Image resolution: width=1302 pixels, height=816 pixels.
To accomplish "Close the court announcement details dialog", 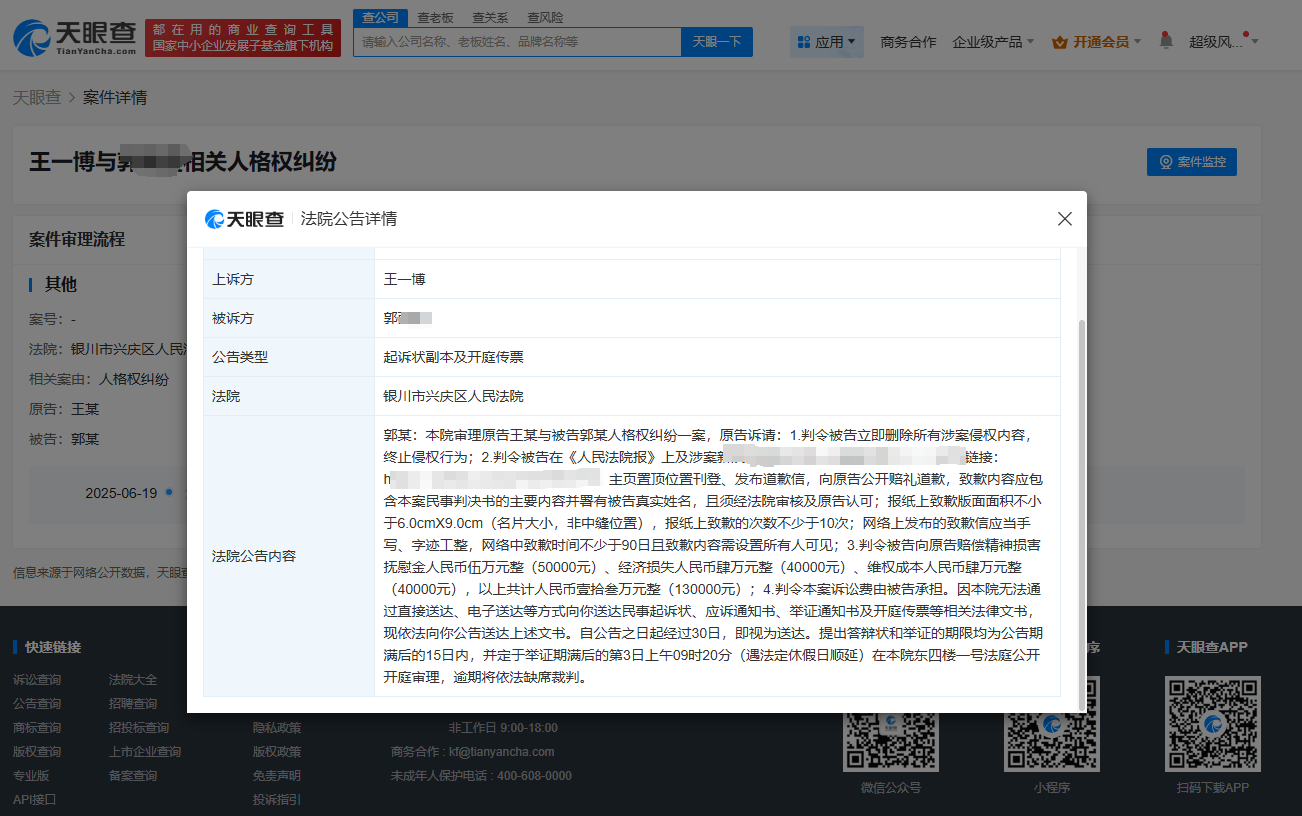I will pyautogui.click(x=1065, y=219).
